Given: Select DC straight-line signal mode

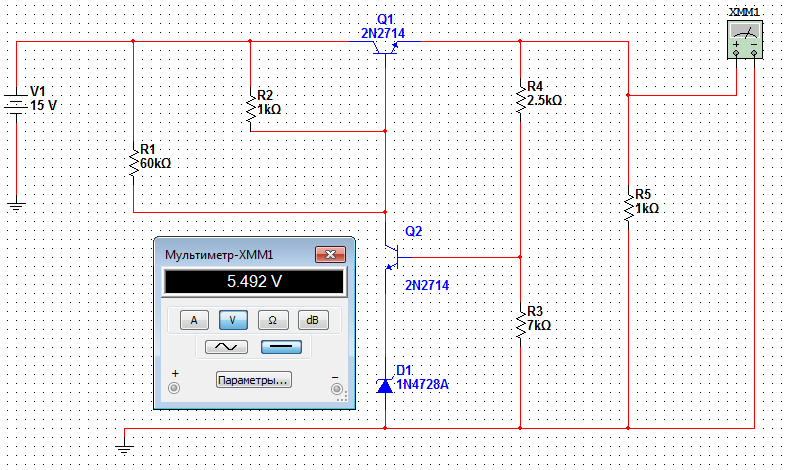Looking at the screenshot, I should tap(281, 347).
